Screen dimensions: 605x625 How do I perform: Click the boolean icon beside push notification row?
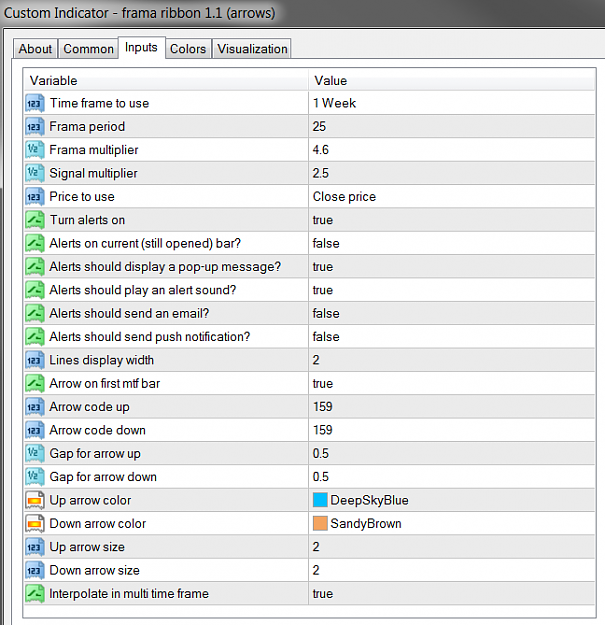tap(34, 337)
